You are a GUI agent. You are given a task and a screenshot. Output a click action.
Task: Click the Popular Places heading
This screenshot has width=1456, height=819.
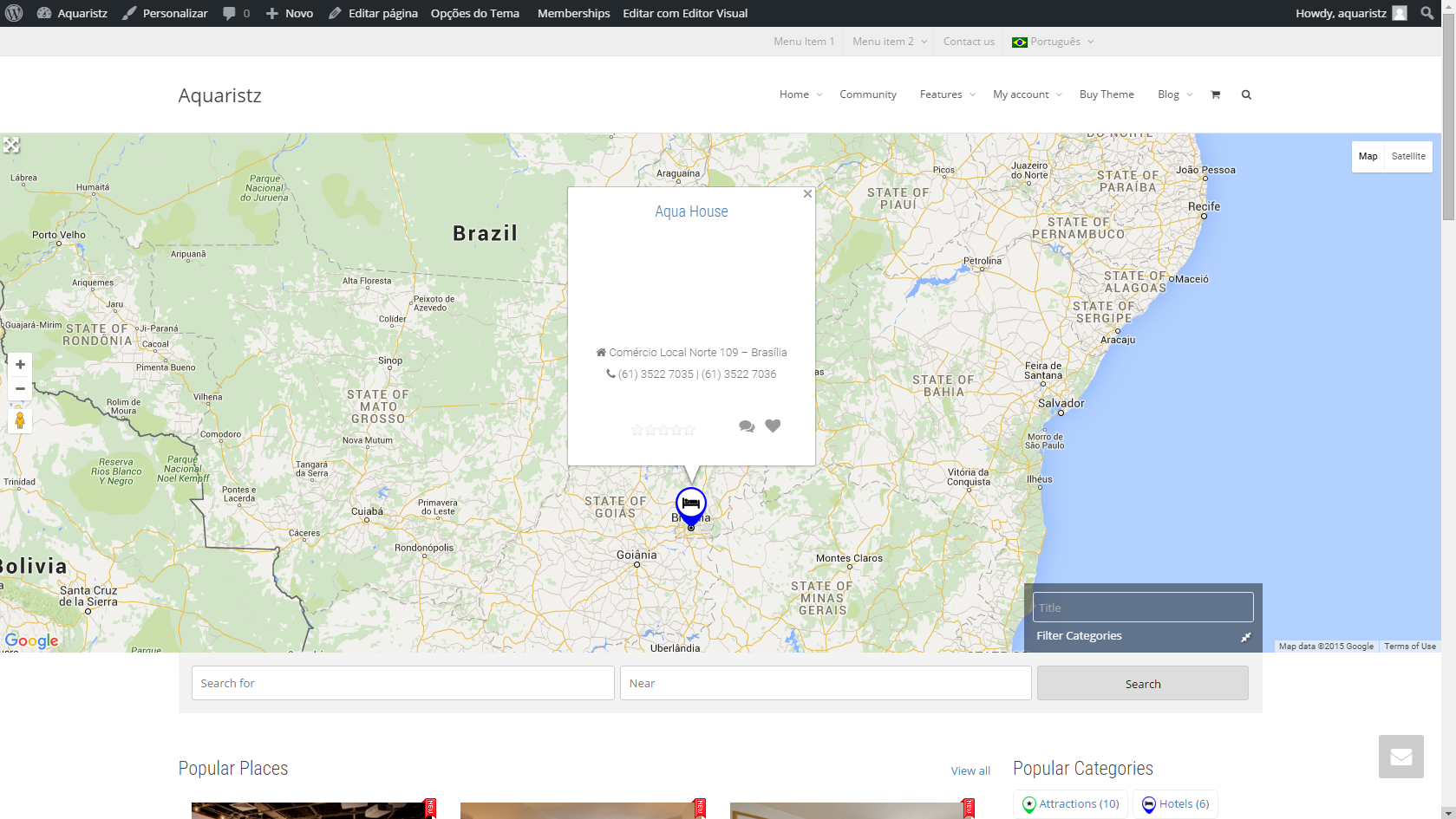(x=233, y=769)
